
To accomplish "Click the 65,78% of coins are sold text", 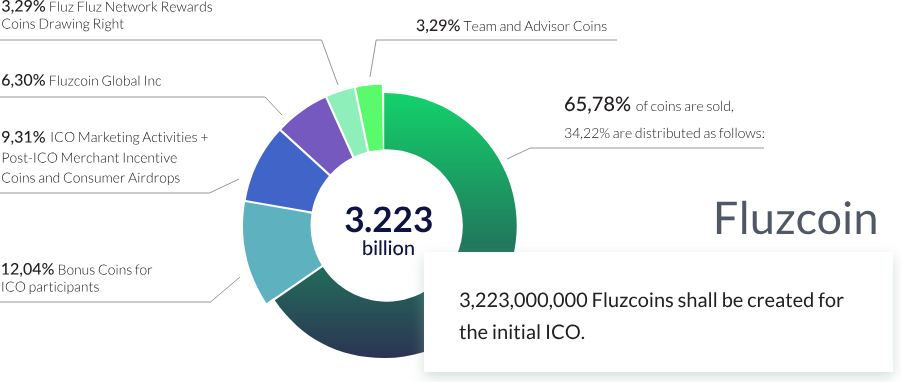I will (649, 106).
